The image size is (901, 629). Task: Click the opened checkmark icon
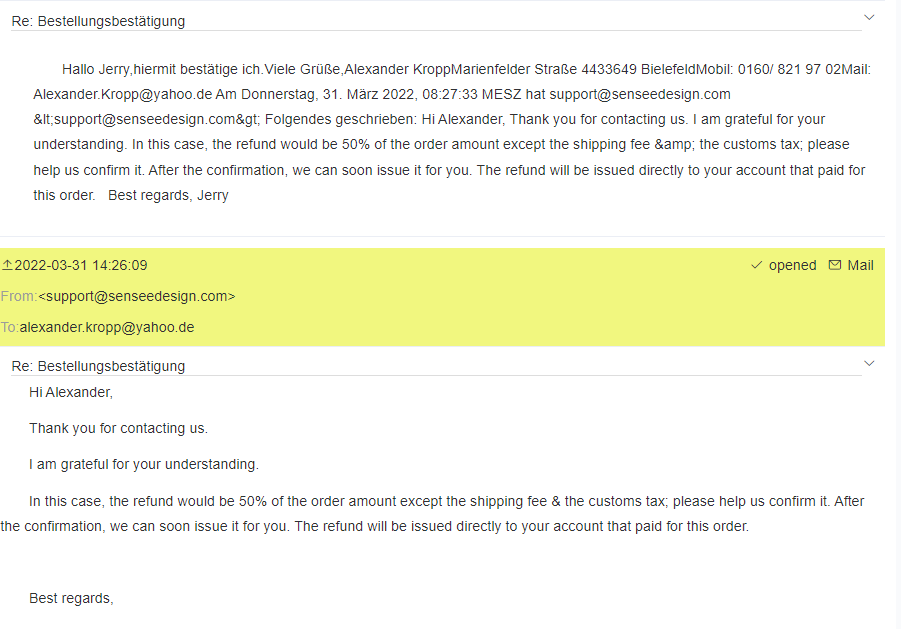coord(757,266)
